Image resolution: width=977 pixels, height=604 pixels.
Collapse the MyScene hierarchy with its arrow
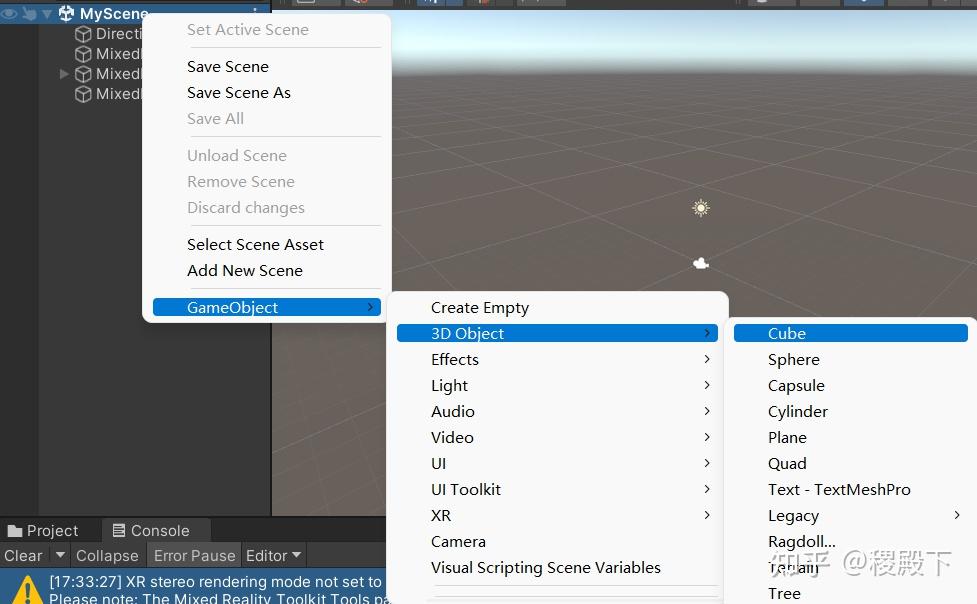[45, 13]
